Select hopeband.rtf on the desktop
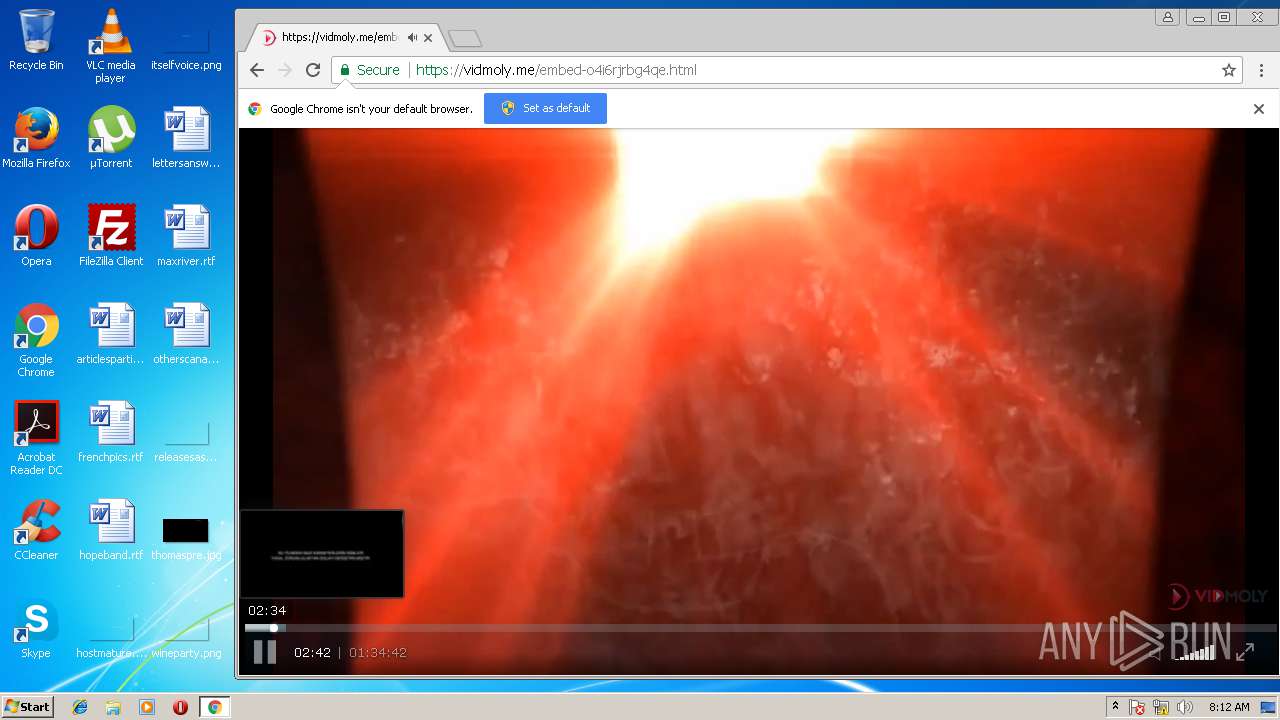This screenshot has height=720, width=1280. coord(110,530)
